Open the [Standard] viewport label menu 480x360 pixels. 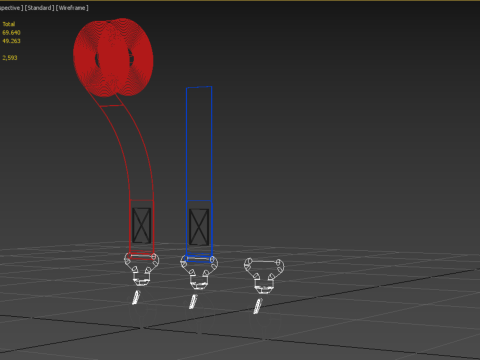[x=39, y=8]
